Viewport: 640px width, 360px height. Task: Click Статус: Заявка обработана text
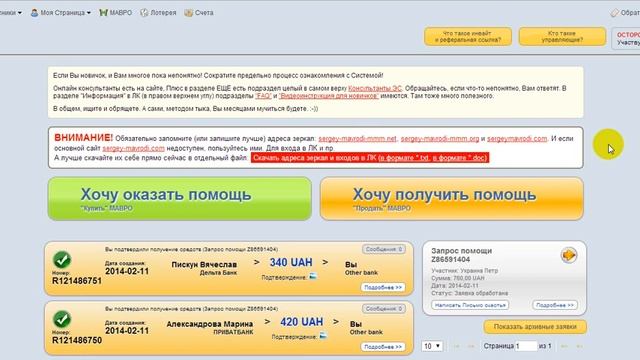click(469, 293)
